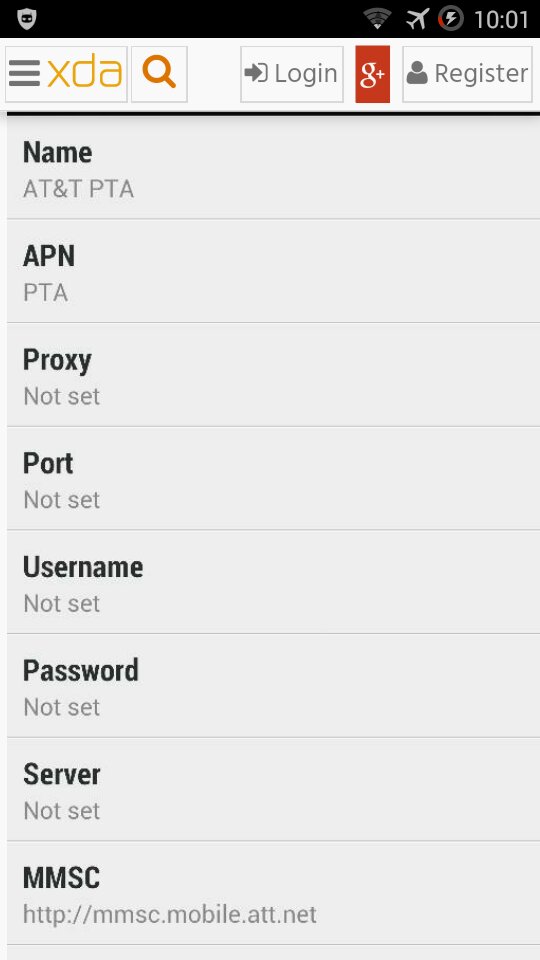Click the Login button

click(291, 73)
